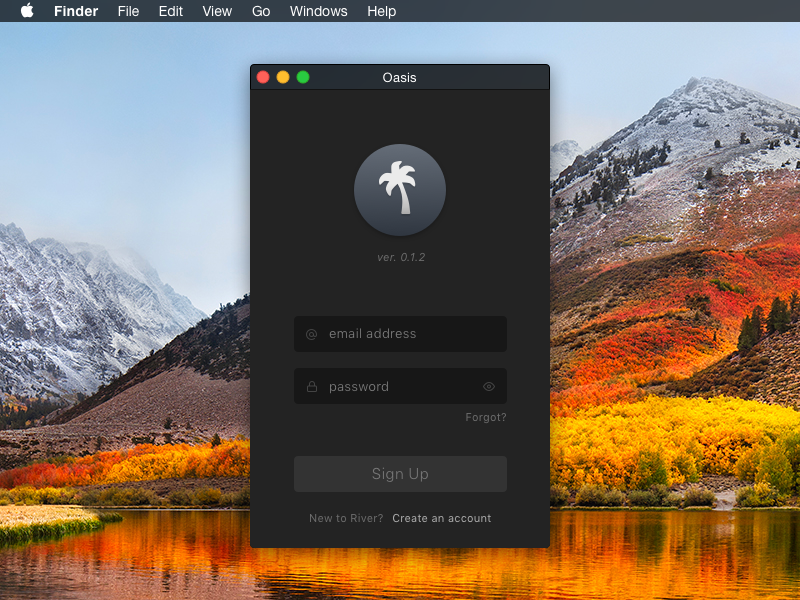
Task: Click the New to River? text
Action: 346,518
